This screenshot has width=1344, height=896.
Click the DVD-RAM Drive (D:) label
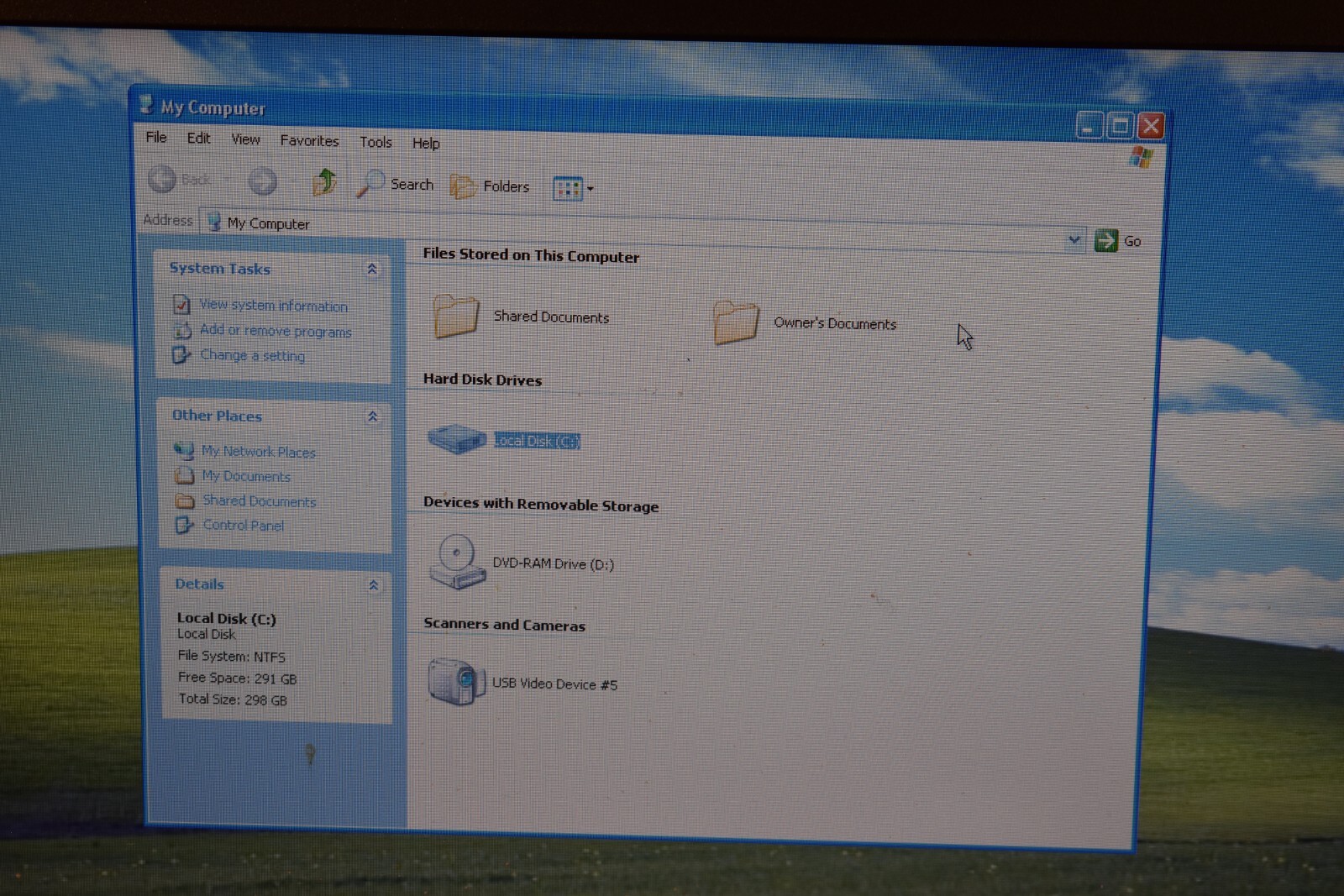(553, 563)
